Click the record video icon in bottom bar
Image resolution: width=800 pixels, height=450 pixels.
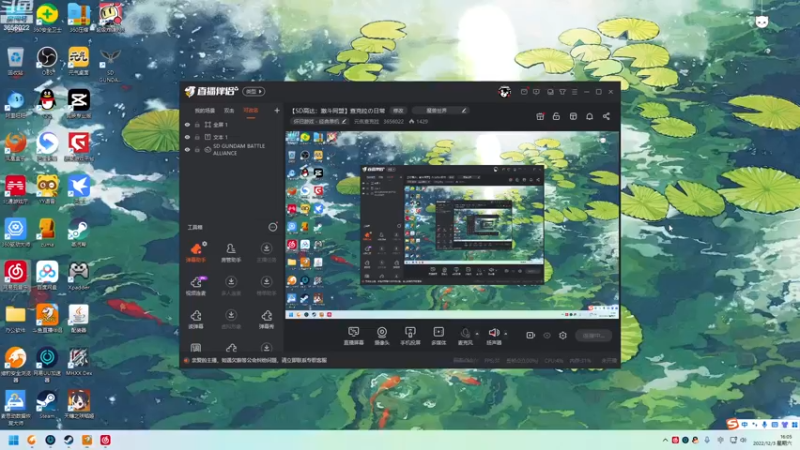[x=531, y=335]
